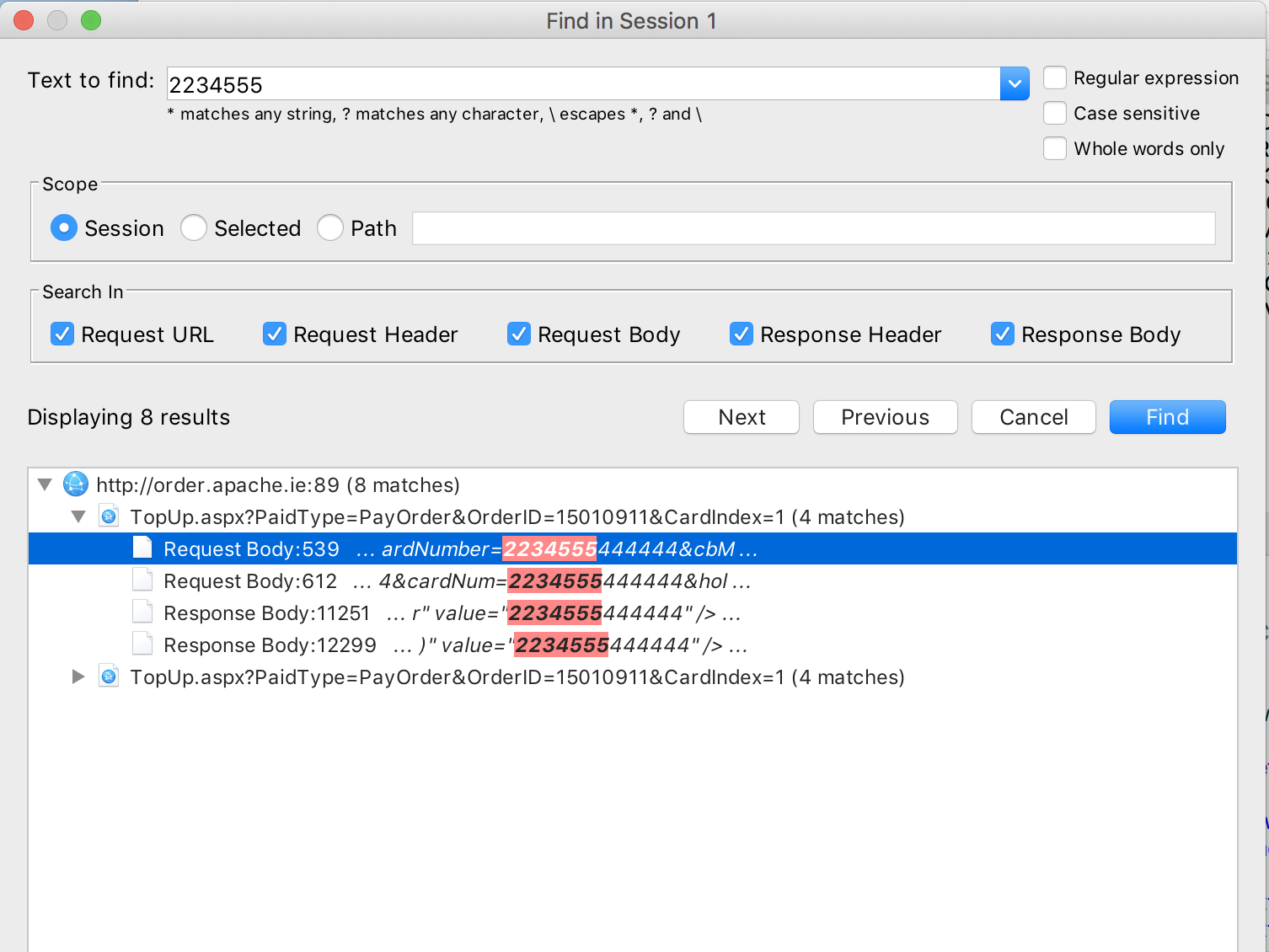Click the globe icon beside http://order.apache.ie:89
Image resolution: width=1269 pixels, height=952 pixels.
[x=76, y=484]
